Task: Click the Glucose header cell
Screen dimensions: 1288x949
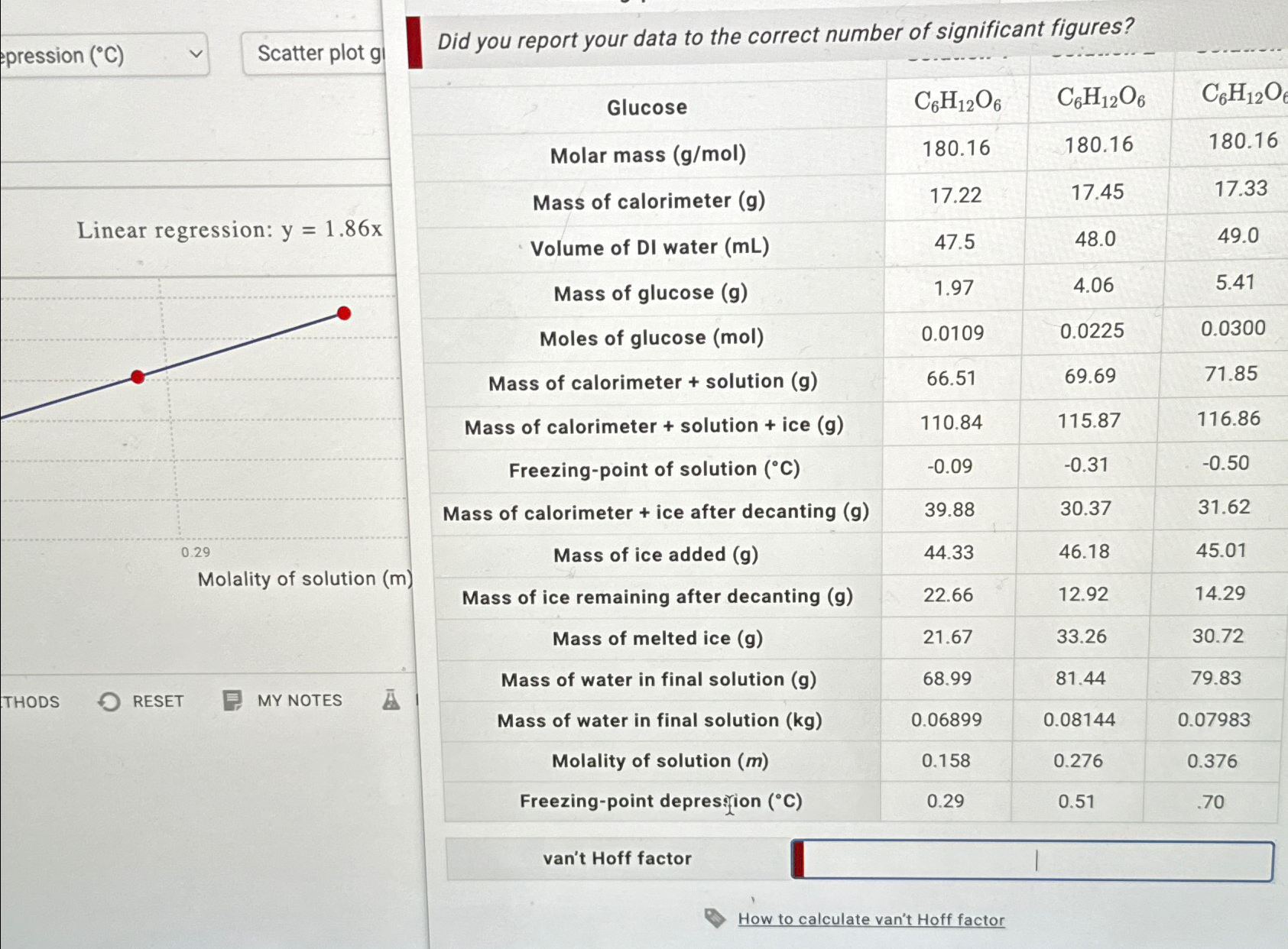Action: (x=647, y=106)
